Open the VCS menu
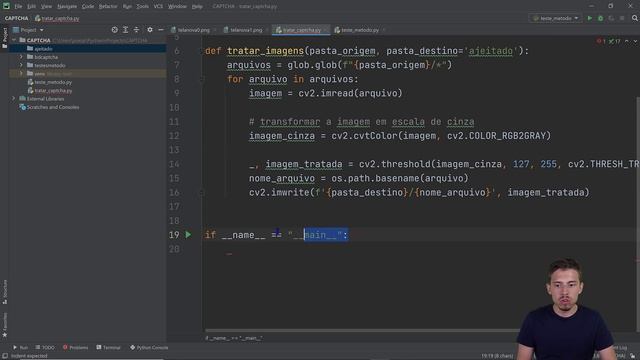640x360 pixels. tap(158, 7)
